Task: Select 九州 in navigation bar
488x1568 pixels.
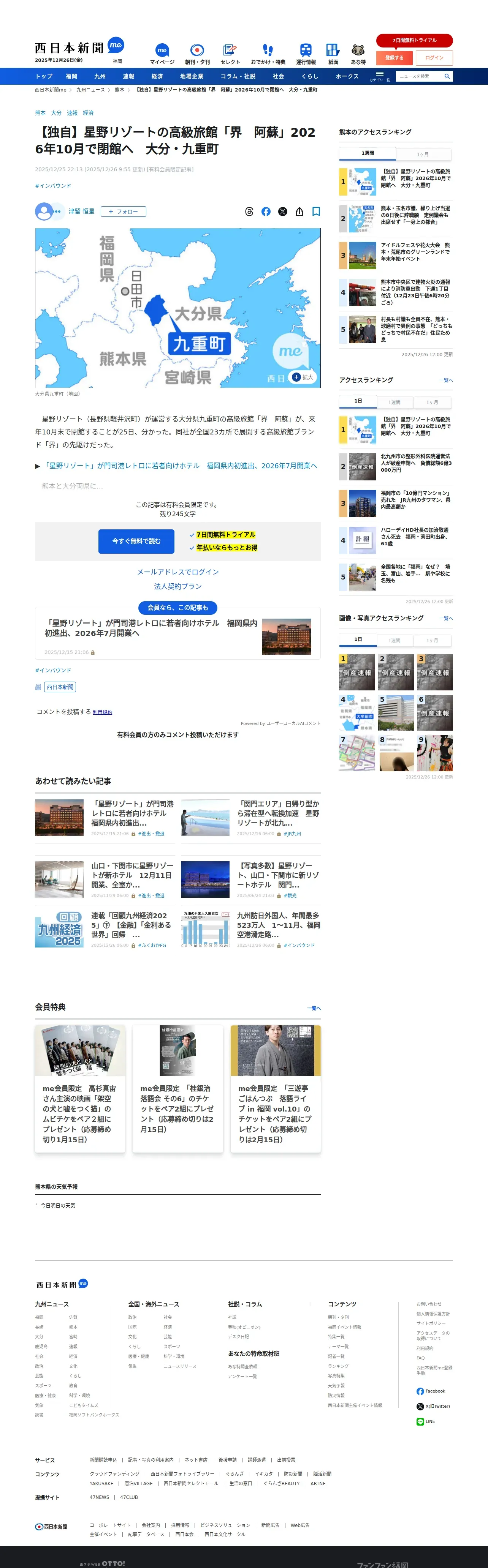Action: point(100,76)
